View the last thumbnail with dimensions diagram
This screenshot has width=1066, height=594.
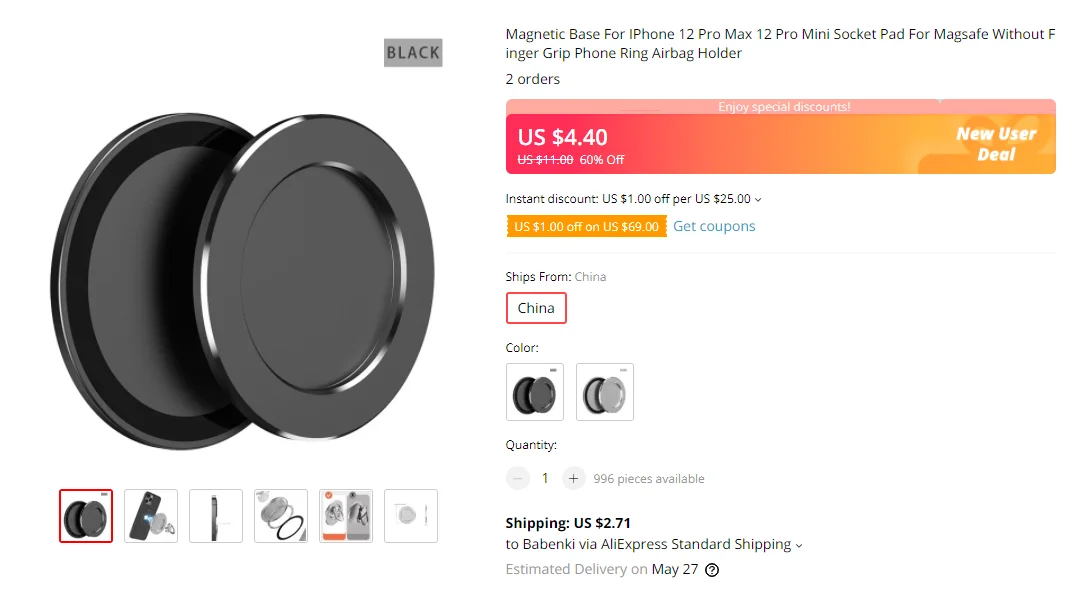tap(411, 516)
